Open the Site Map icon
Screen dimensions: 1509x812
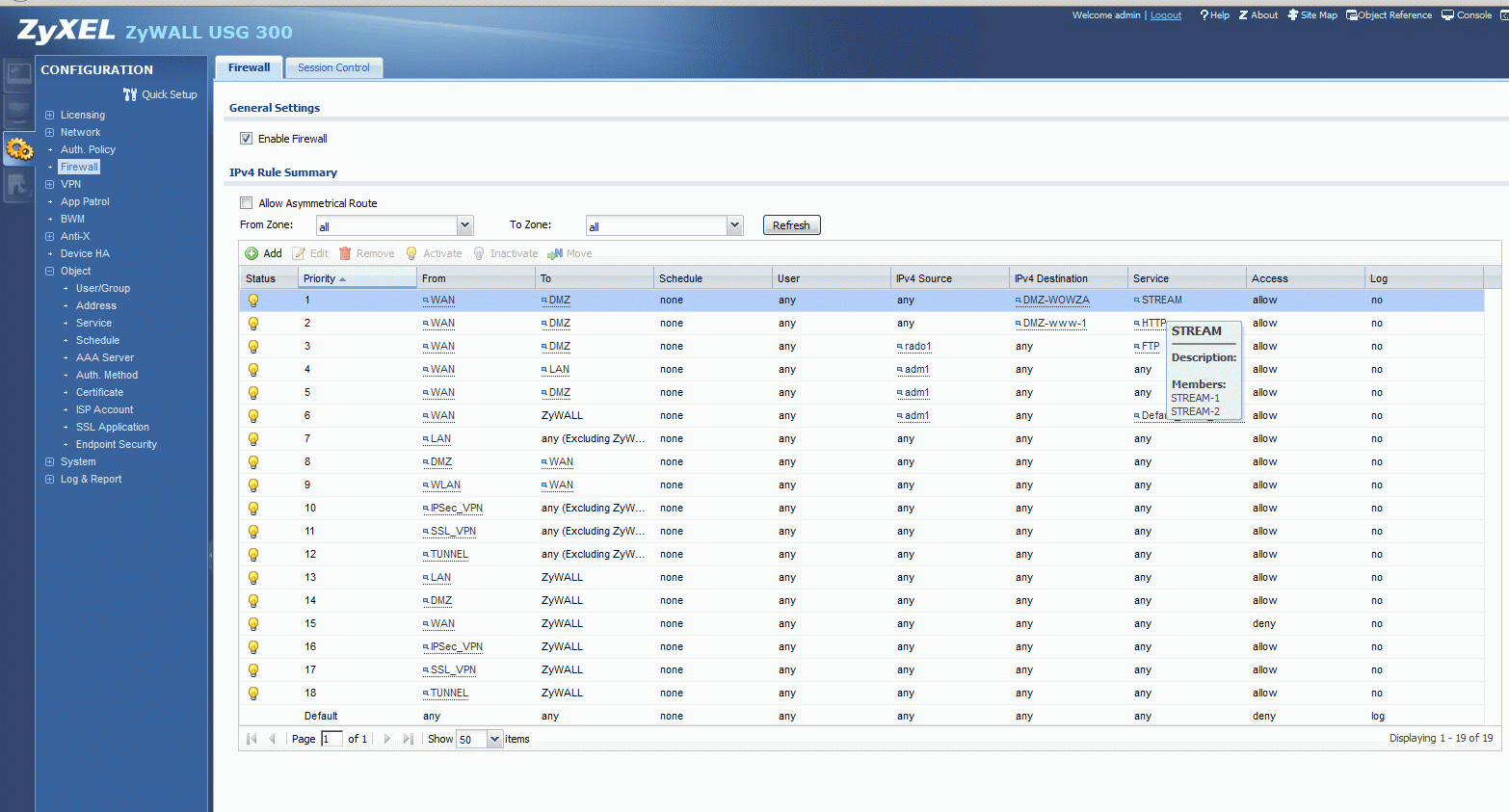pos(1293,14)
